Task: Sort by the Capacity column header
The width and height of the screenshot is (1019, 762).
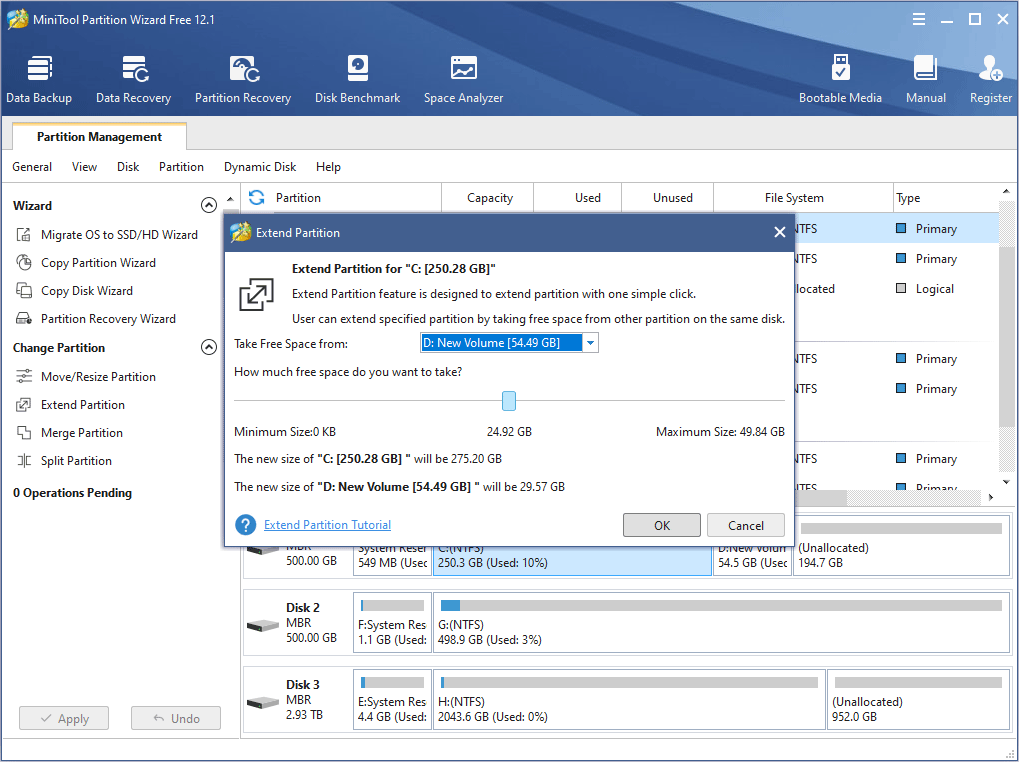Action: tap(489, 197)
